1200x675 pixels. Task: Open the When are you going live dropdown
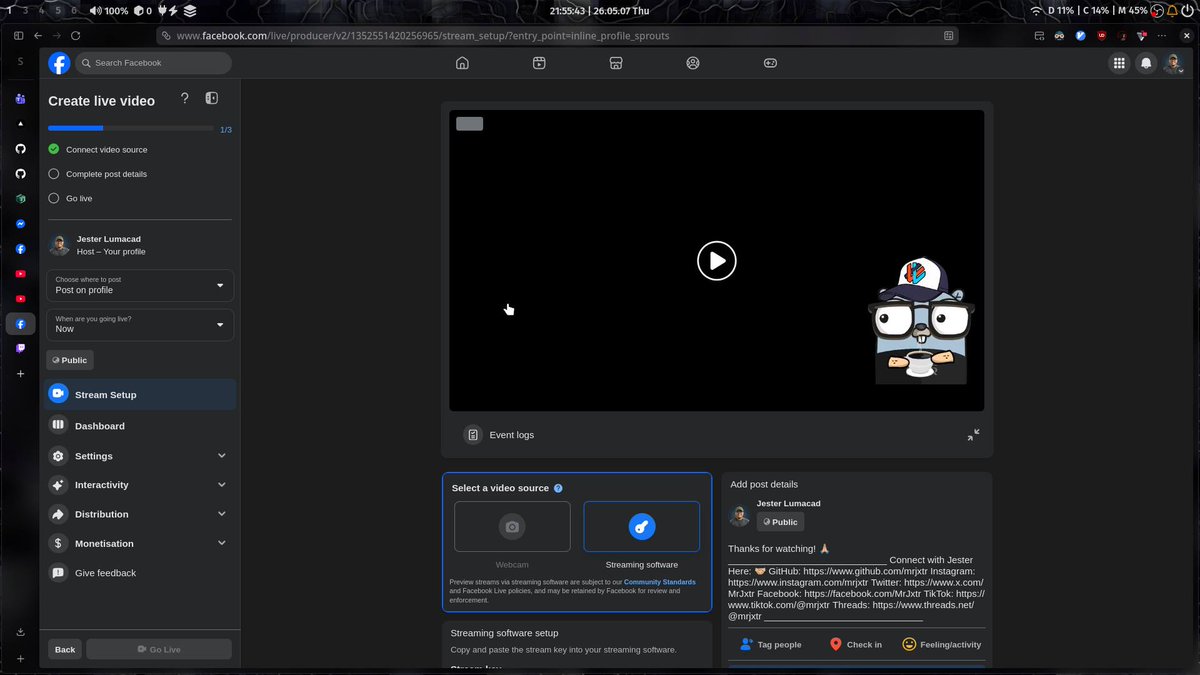(x=140, y=324)
